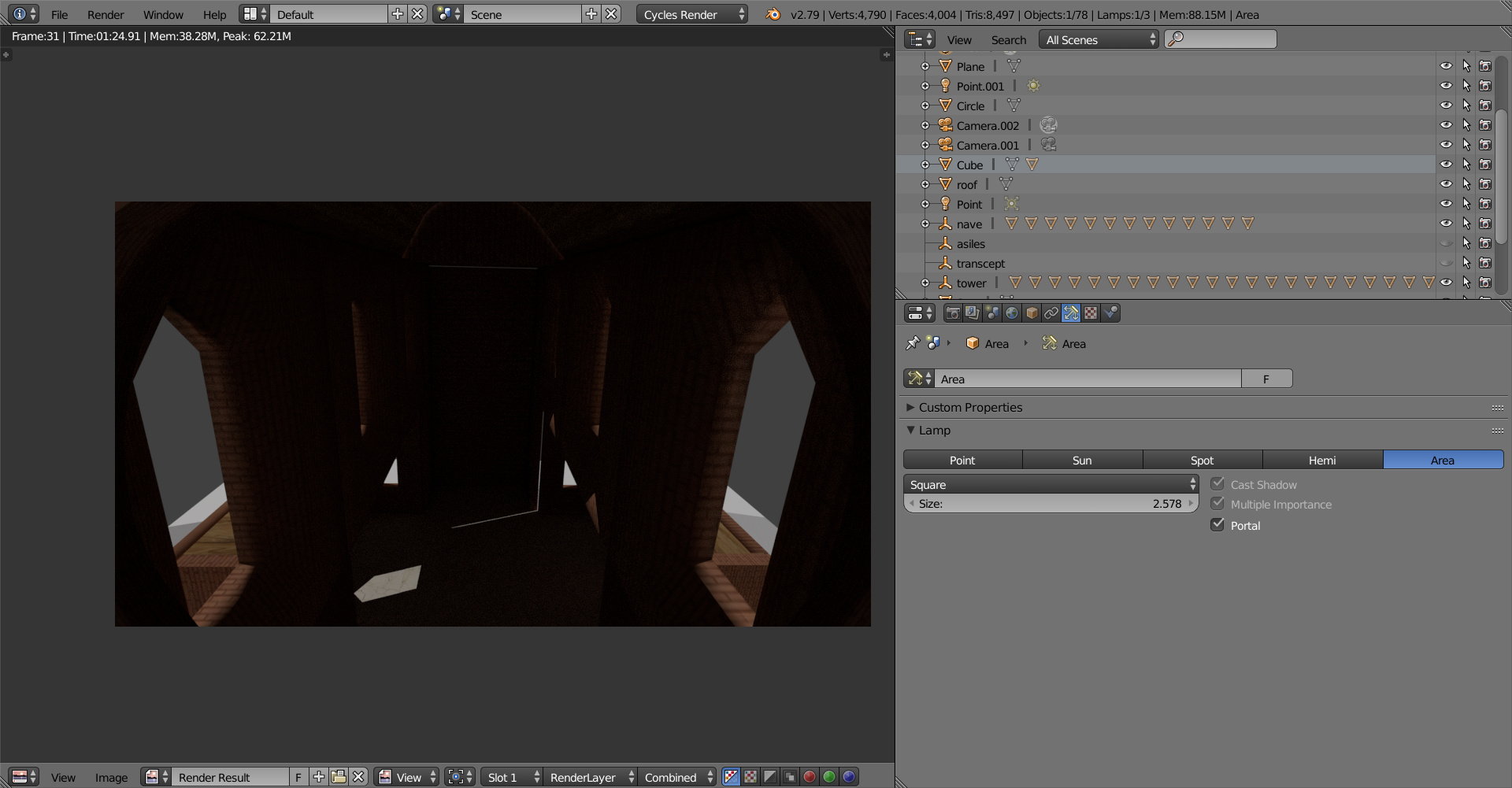
Task: Open the World properties tab (globe icon)
Action: (1012, 313)
